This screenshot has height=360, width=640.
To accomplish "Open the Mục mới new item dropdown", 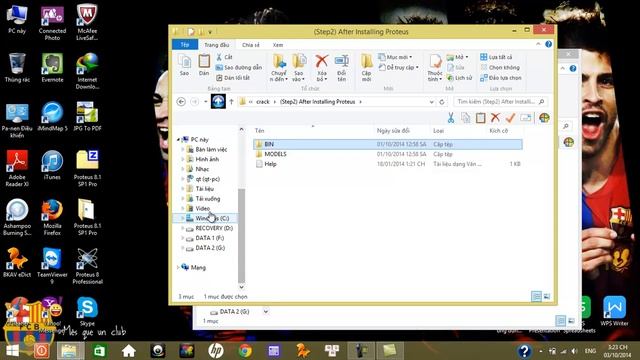I will (395, 57).
